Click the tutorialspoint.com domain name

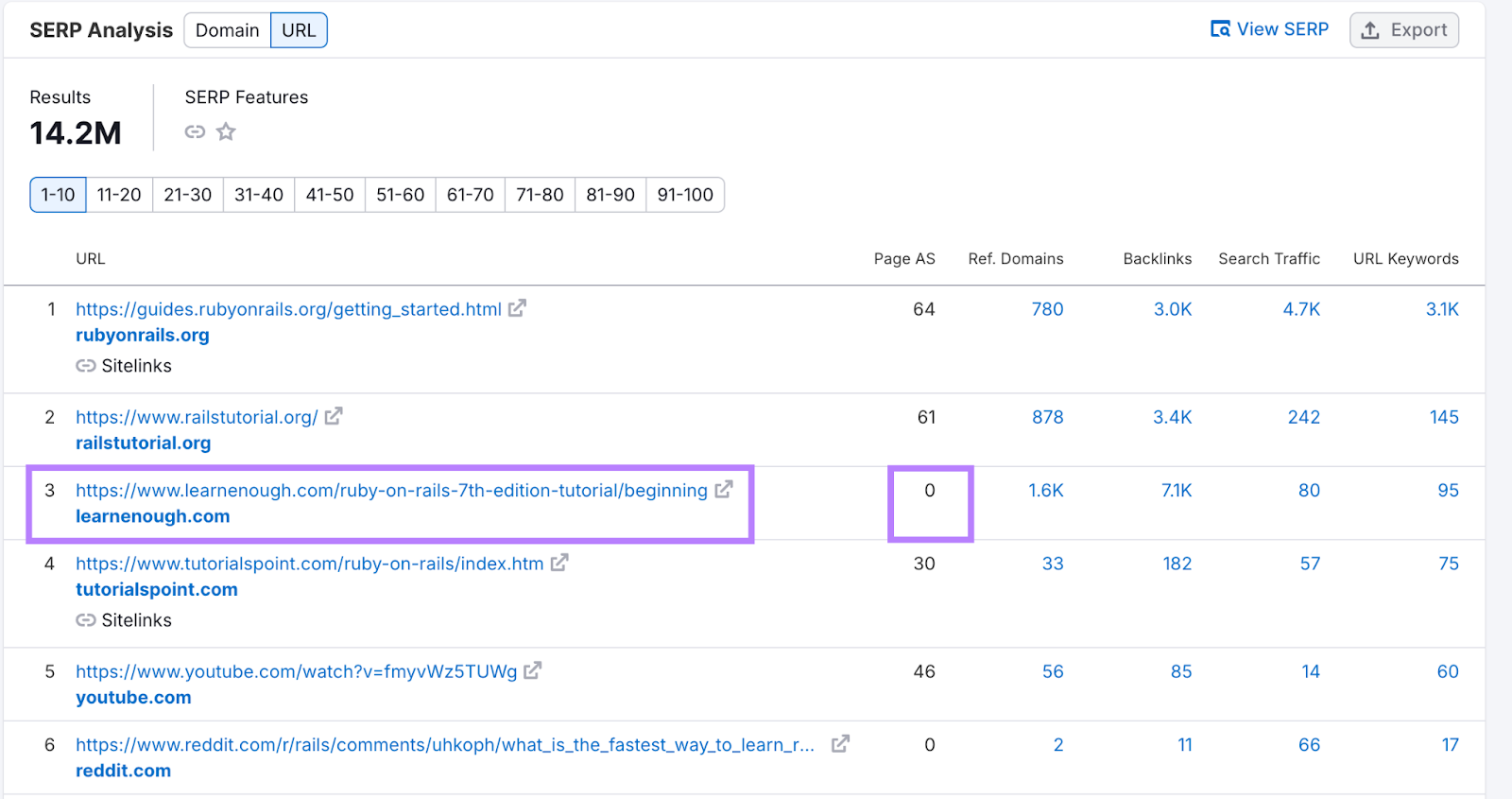point(157,589)
